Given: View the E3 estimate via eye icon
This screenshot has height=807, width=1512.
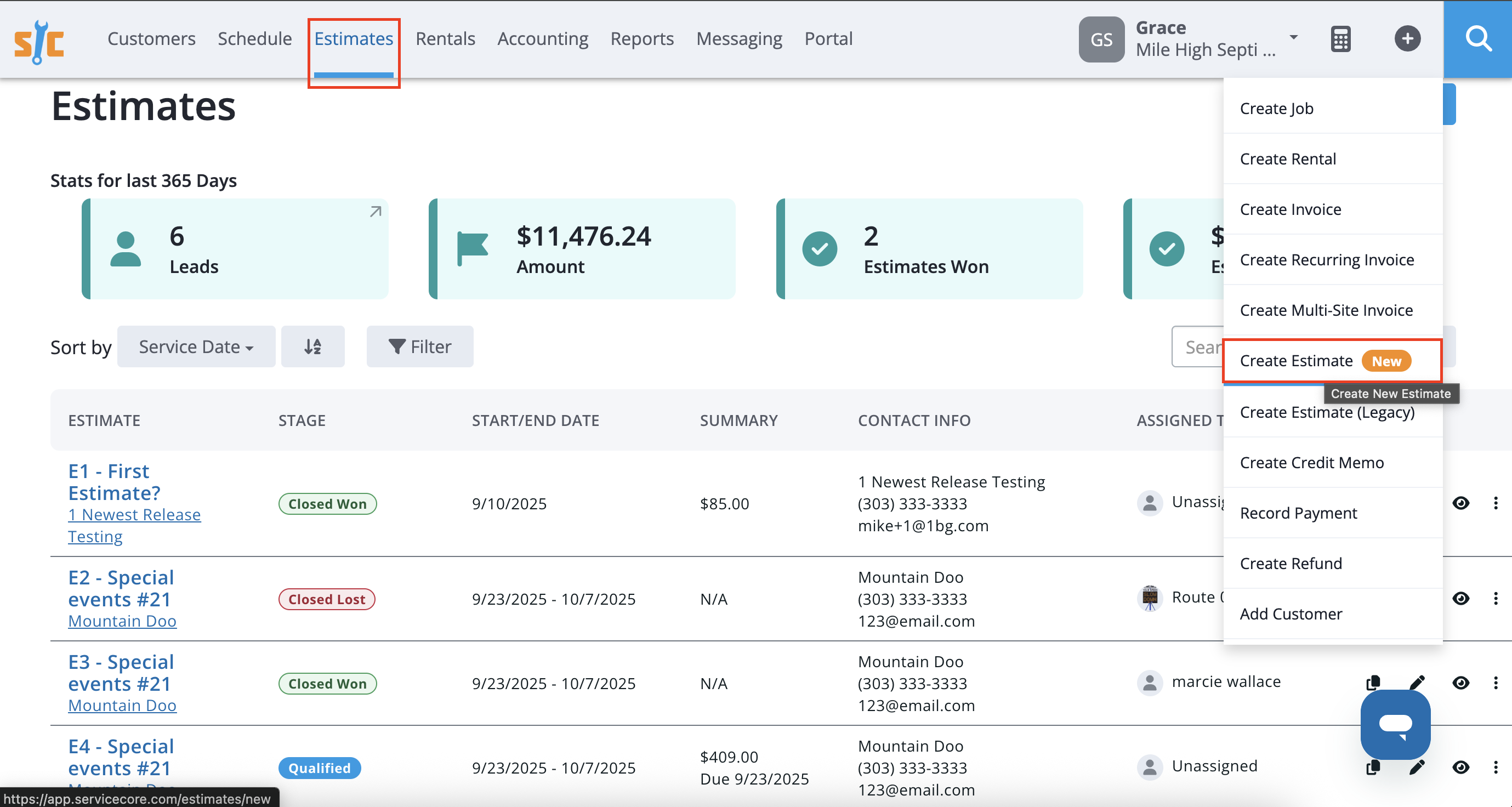Looking at the screenshot, I should [x=1460, y=683].
